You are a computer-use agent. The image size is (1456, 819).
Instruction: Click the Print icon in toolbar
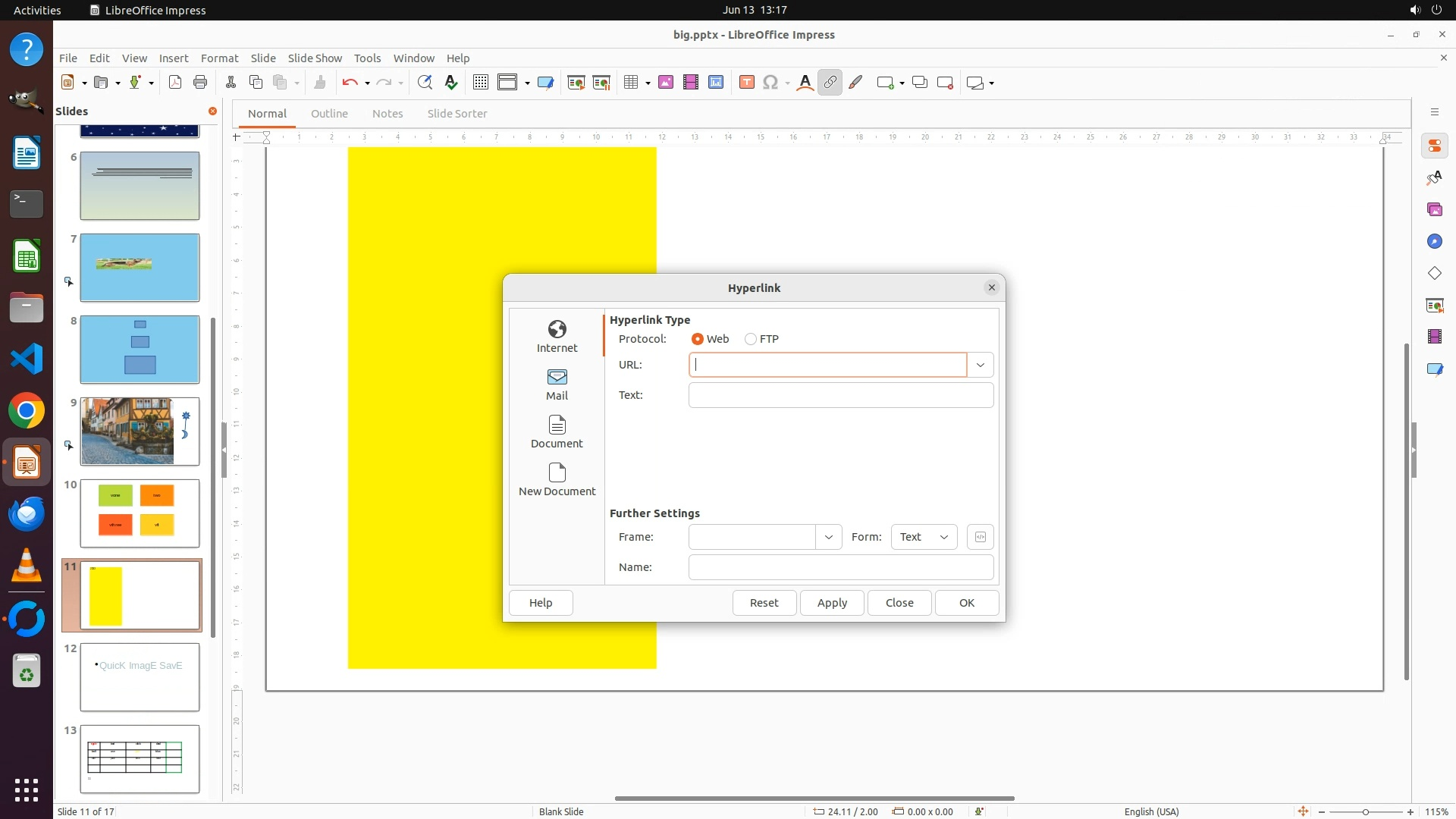200,83
